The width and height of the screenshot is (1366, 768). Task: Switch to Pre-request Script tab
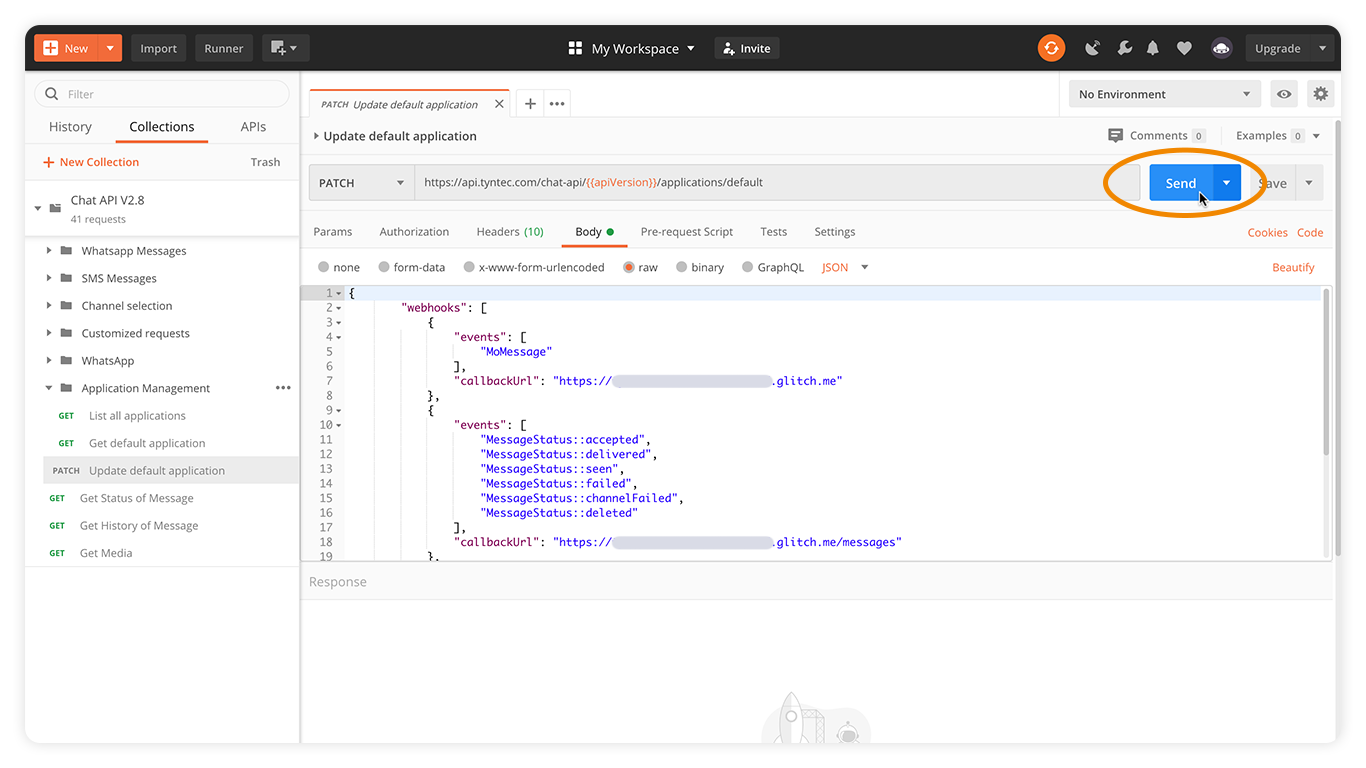pos(687,232)
